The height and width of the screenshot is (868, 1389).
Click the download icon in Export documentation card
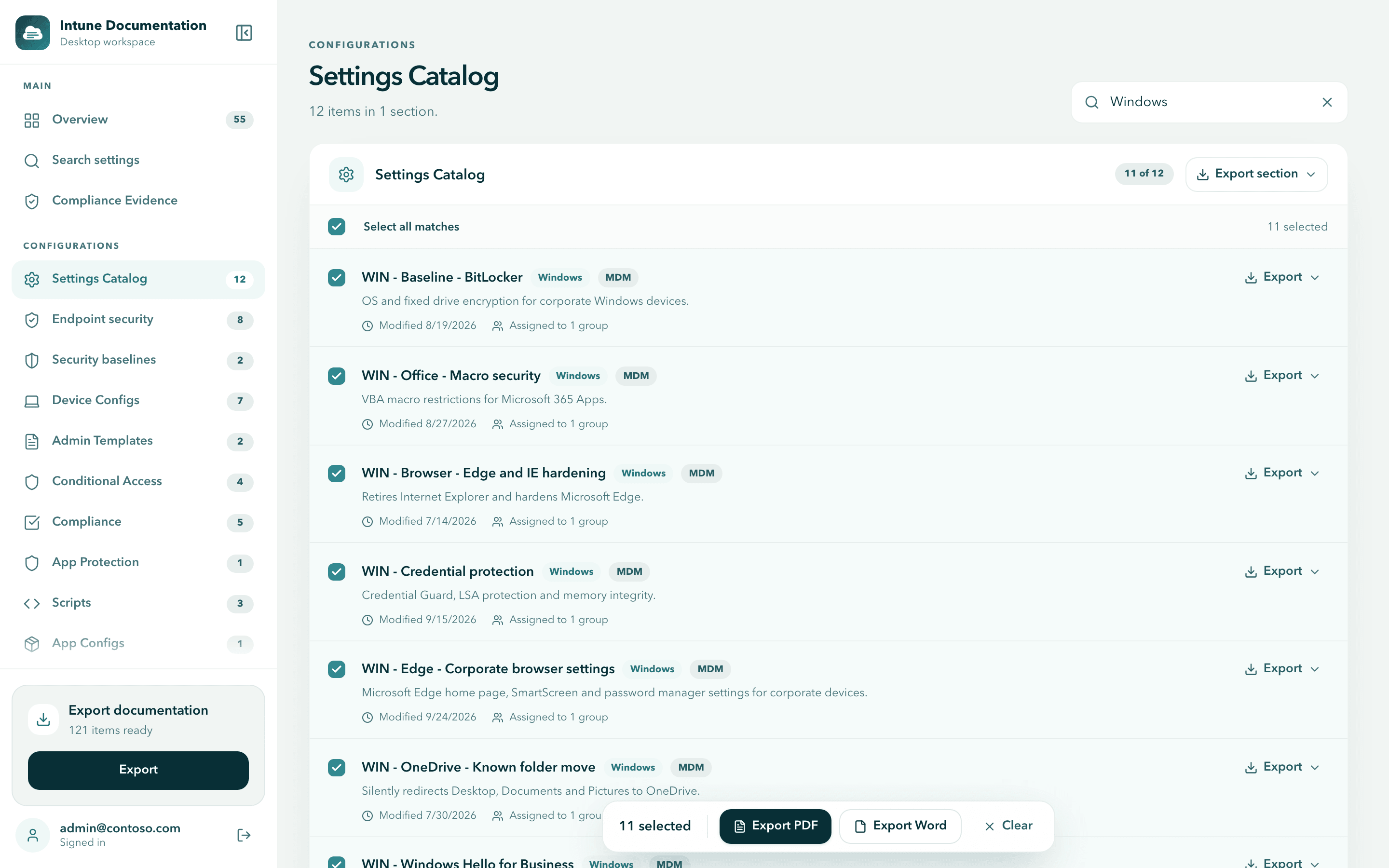click(43, 719)
